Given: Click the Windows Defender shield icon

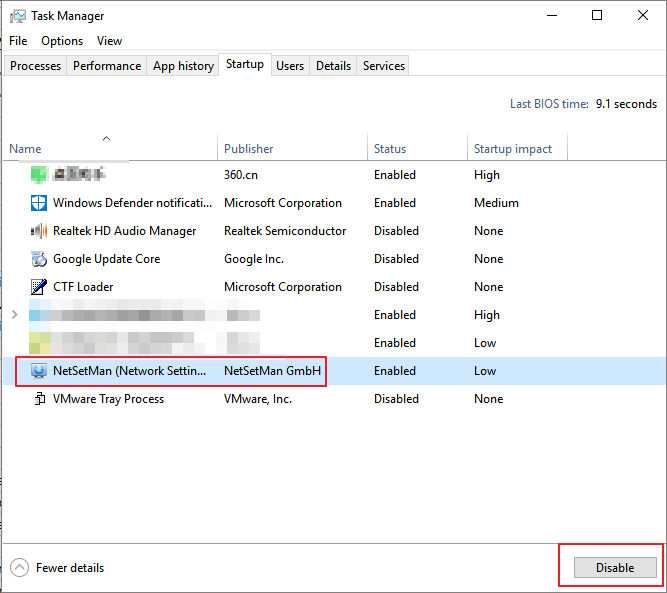Looking at the screenshot, I should (x=39, y=203).
